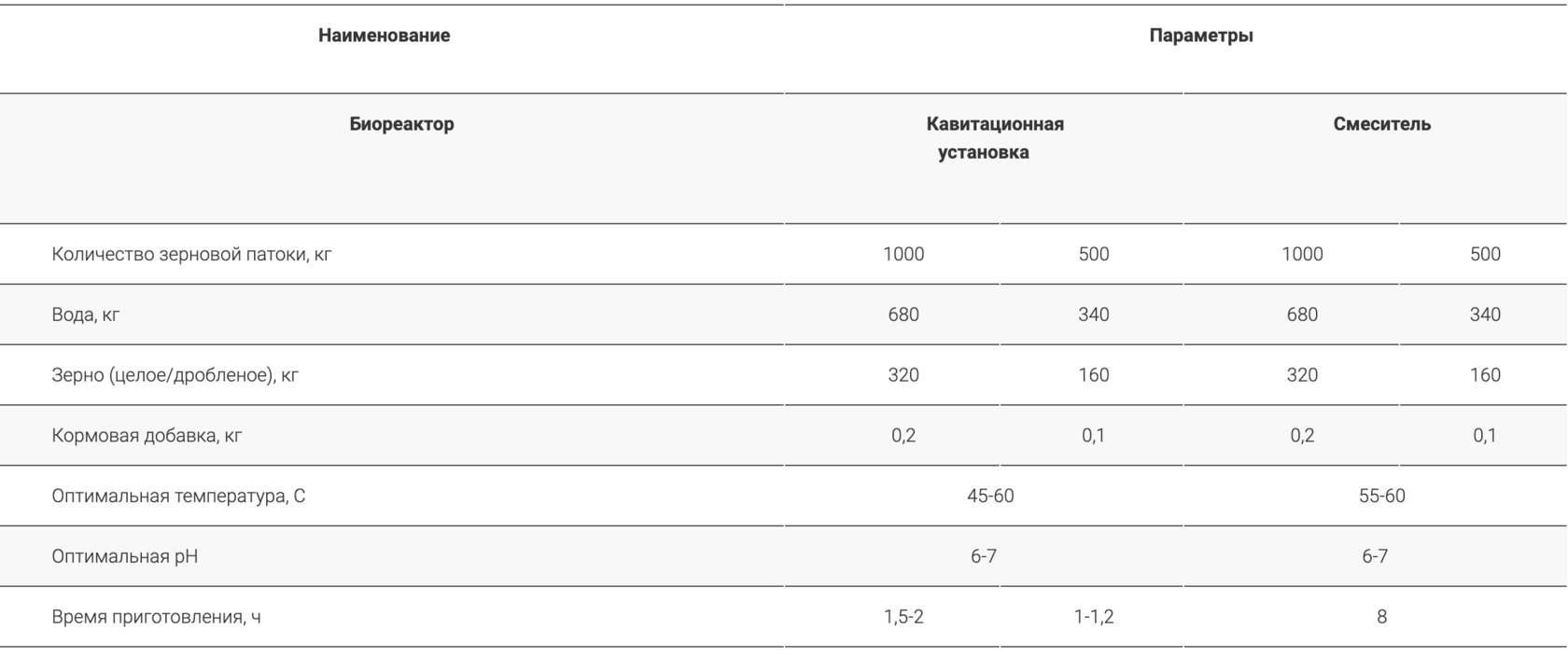Click the 'Наименование' column header
Image resolution: width=1568 pixels, height=658 pixels.
pos(384,35)
